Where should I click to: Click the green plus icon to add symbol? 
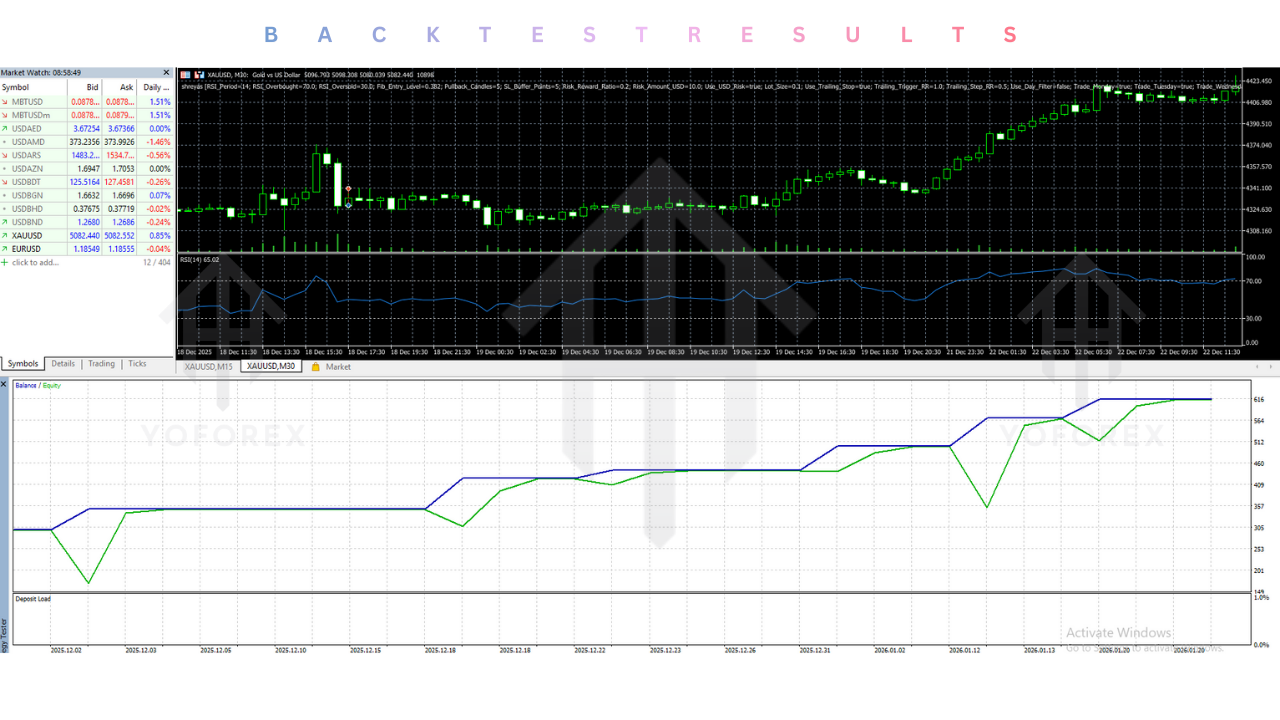pos(4,262)
